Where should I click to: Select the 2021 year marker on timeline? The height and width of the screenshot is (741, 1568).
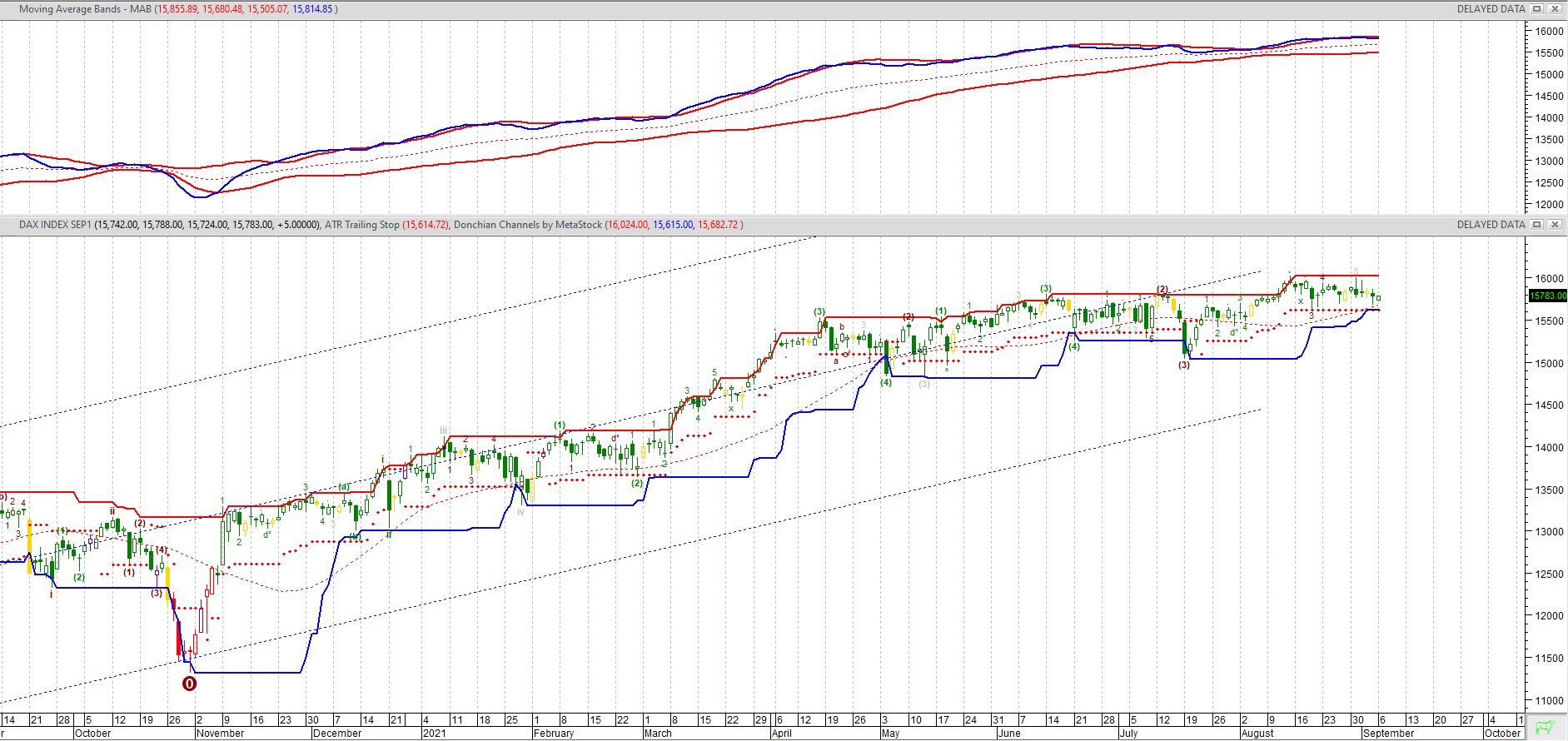pos(434,734)
